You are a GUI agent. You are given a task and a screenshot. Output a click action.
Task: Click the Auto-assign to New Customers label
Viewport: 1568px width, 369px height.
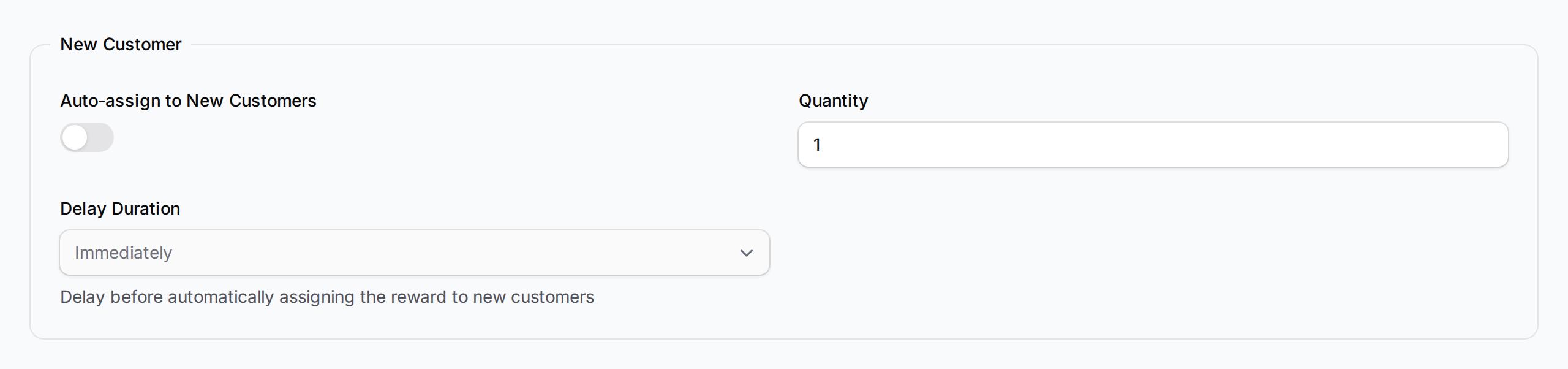[188, 101]
